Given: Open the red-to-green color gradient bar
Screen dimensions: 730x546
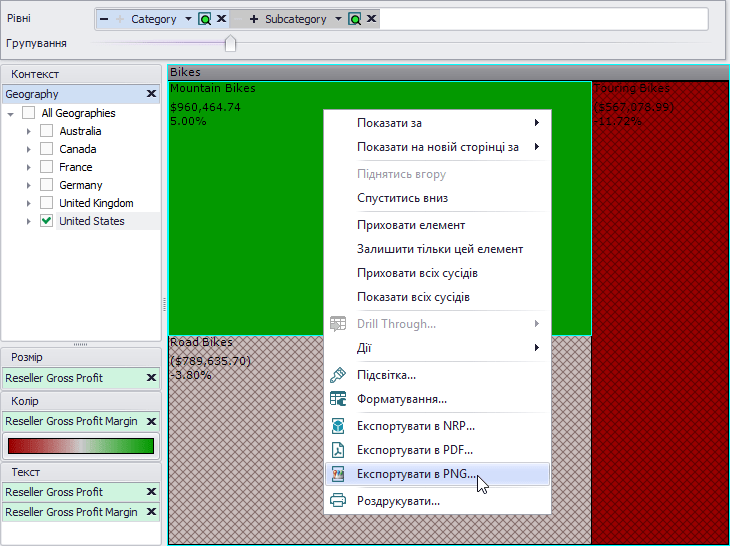Looking at the screenshot, I should [x=81, y=446].
